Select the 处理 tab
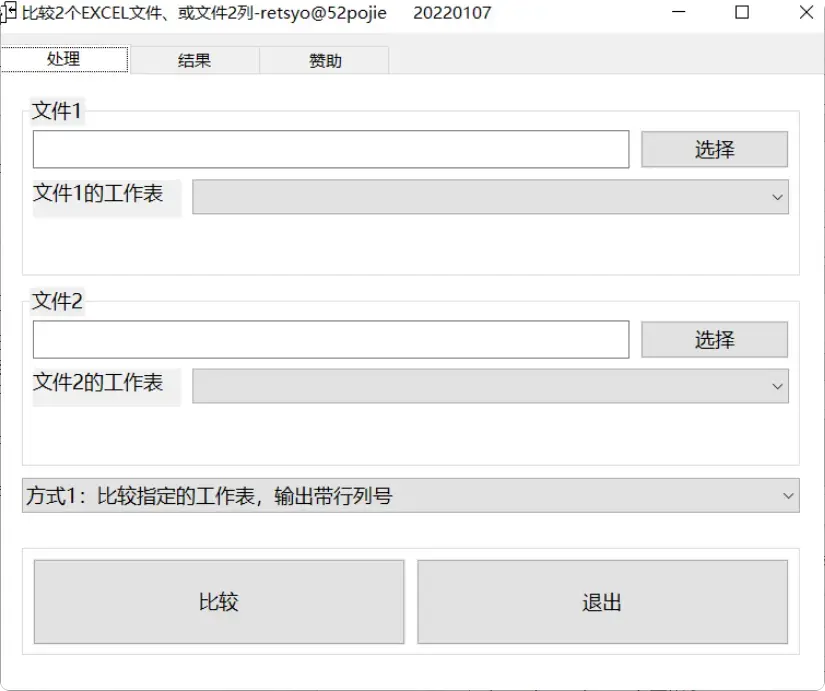This screenshot has width=825, height=691. click(x=64, y=59)
